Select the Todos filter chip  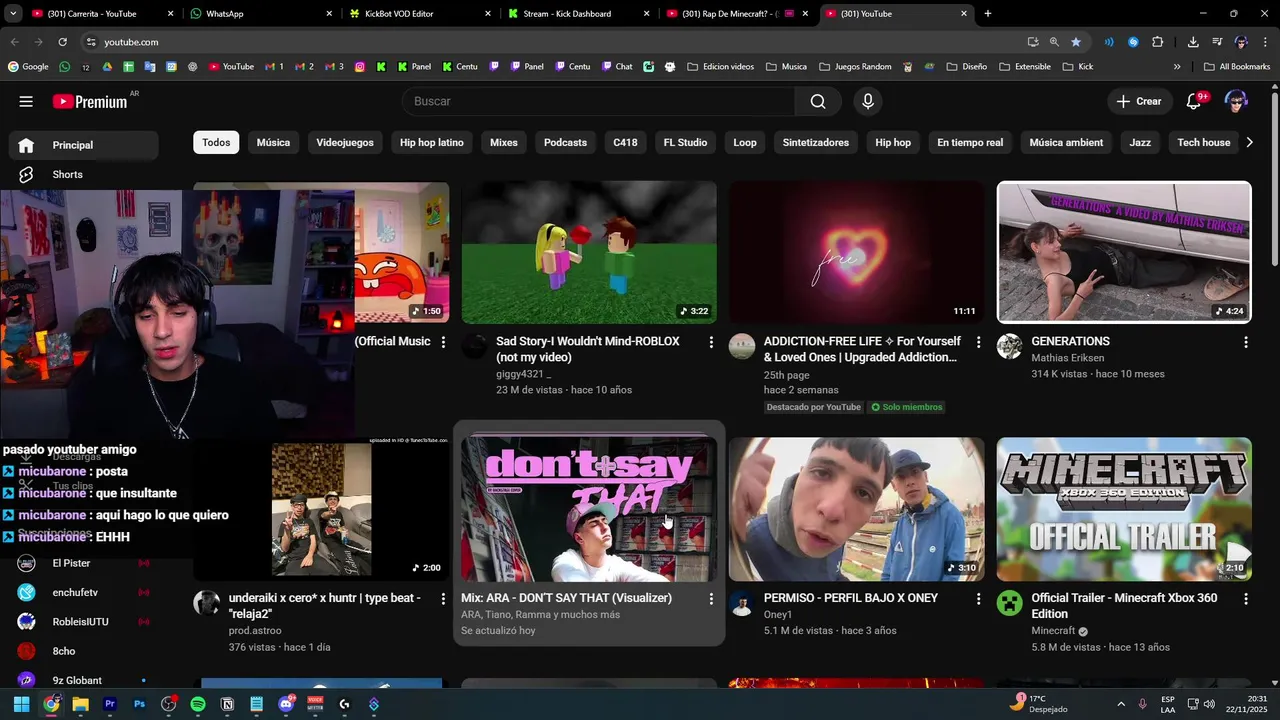[216, 142]
